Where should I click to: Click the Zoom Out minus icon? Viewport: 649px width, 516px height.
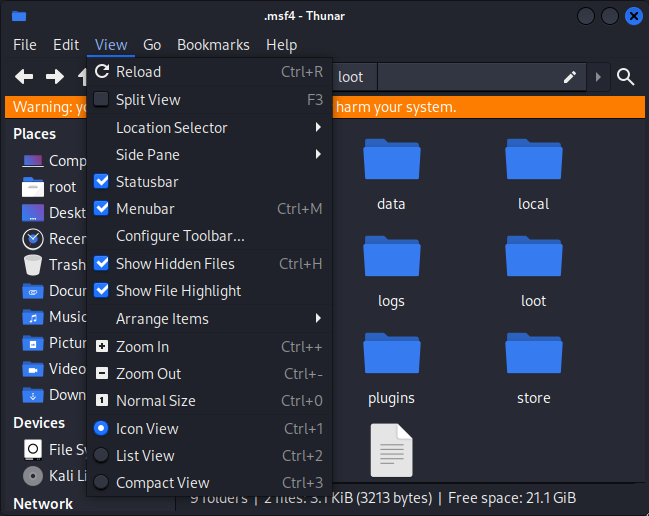[x=102, y=373]
